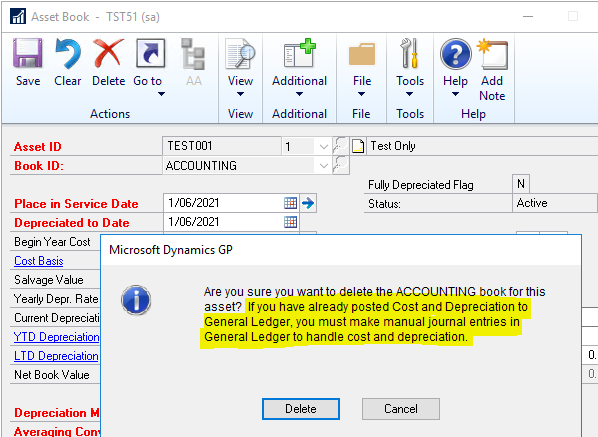This screenshot has height=437, width=598.
Task: Click the info icon in the dialog
Action: point(136,300)
